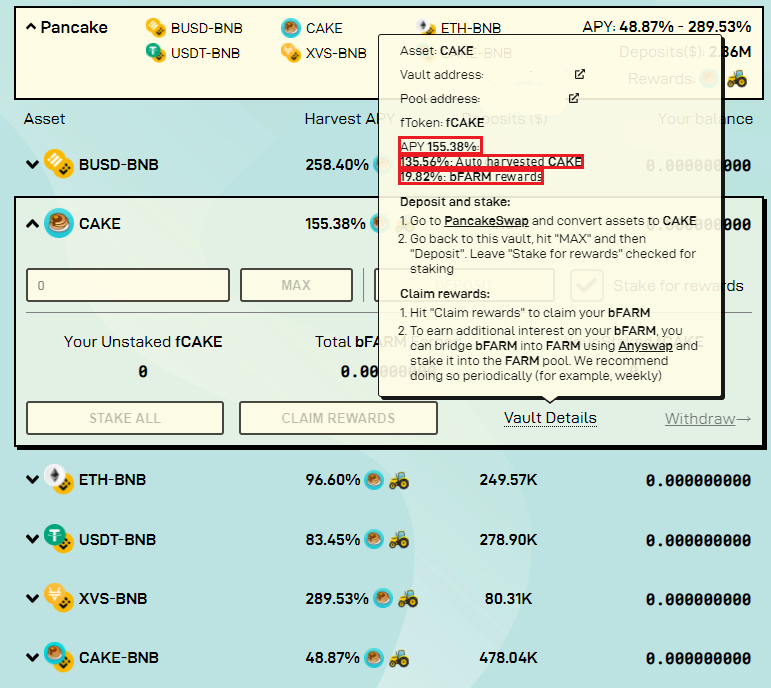Image resolution: width=771 pixels, height=688 pixels.
Task: Expand the BUSD-BNB vault row
Action: pos(32,164)
